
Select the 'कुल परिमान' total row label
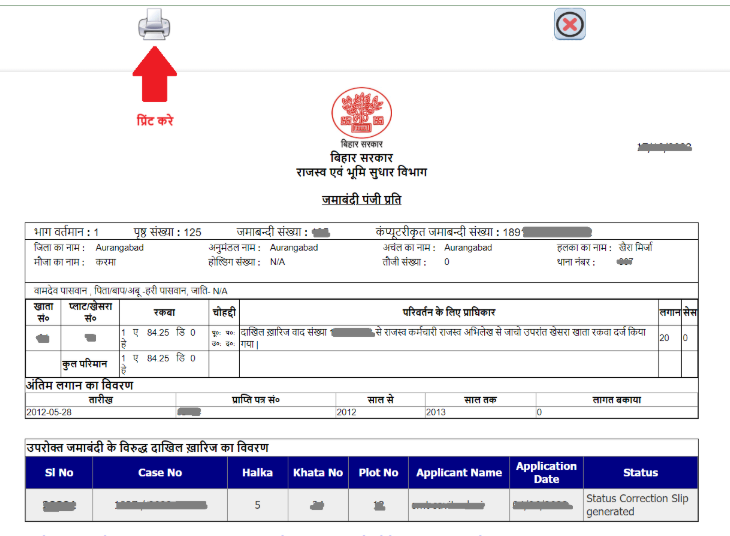click(x=83, y=363)
